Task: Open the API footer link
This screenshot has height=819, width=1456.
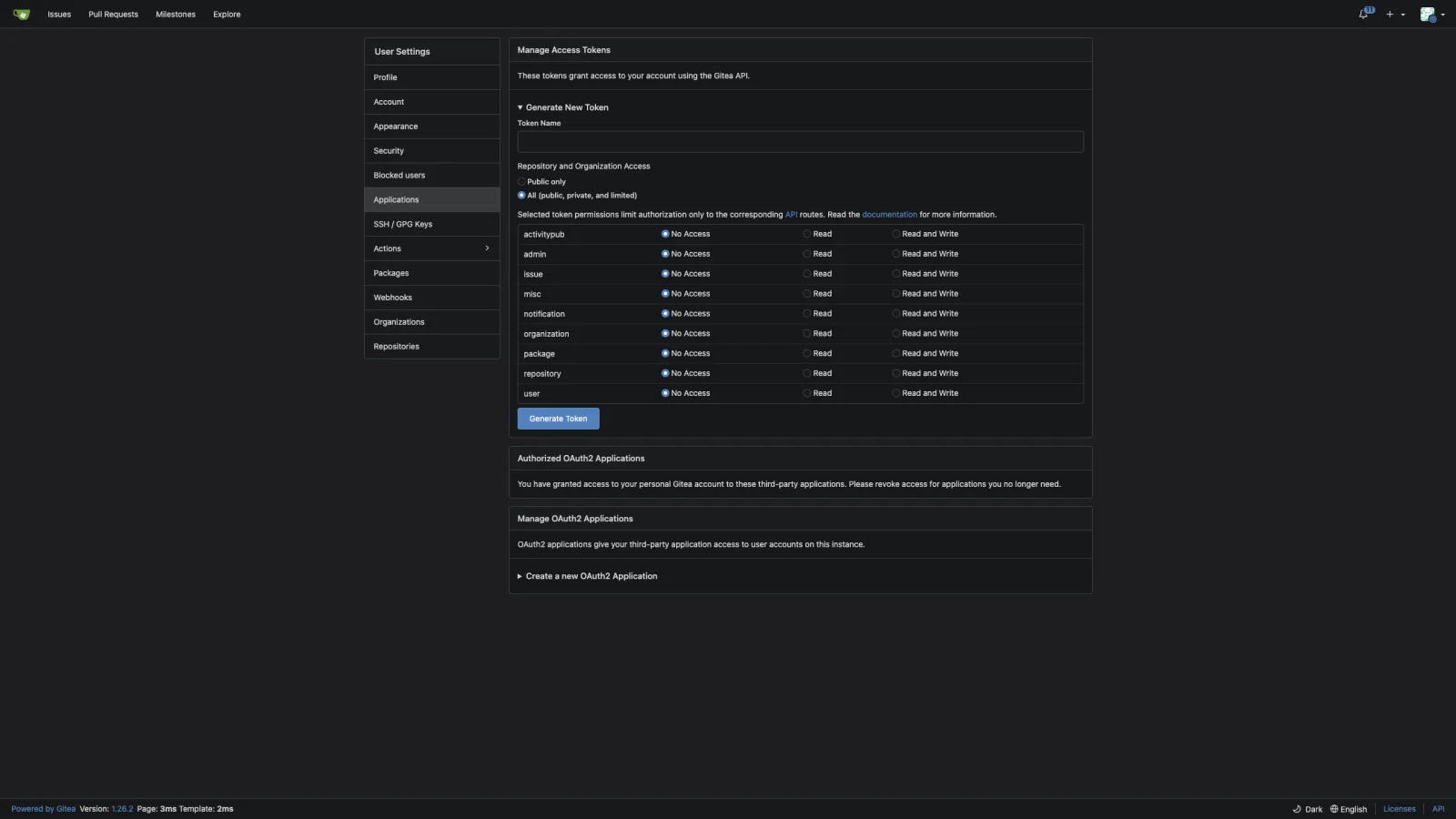Action: (x=1438, y=809)
